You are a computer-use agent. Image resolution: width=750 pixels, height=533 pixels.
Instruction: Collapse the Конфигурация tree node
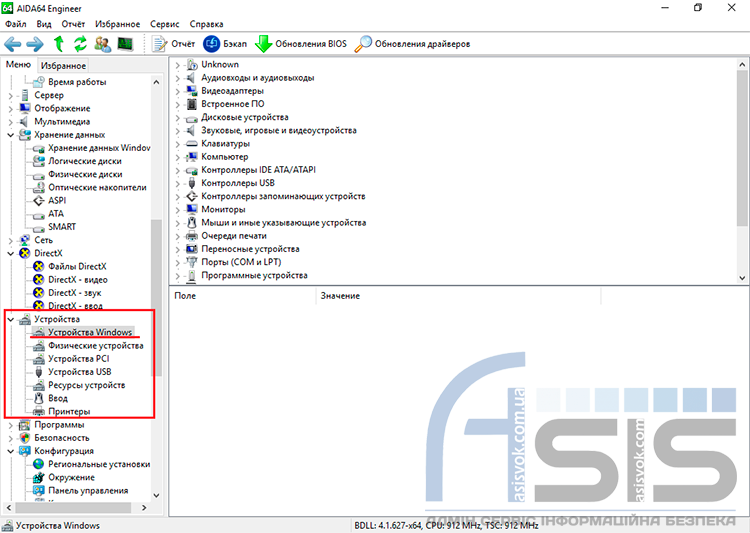click(x=11, y=451)
